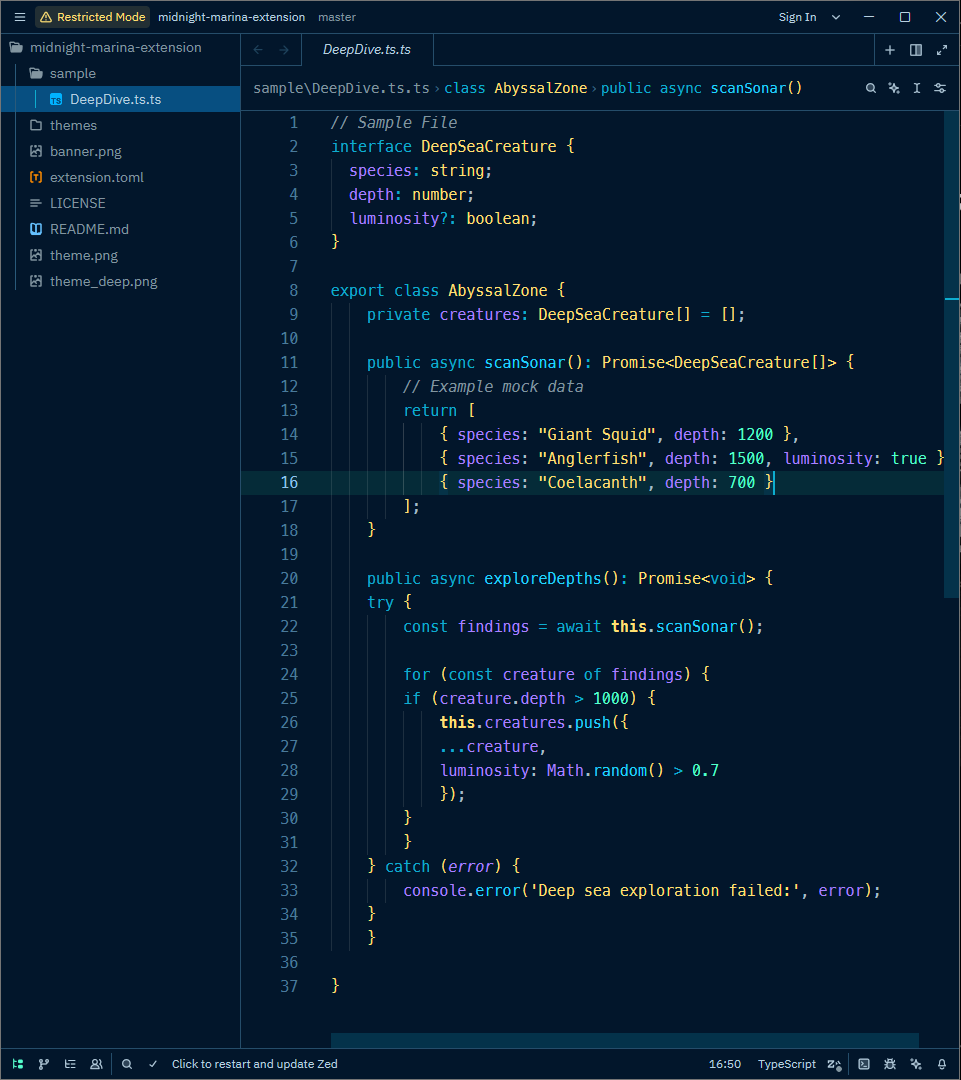The width and height of the screenshot is (961, 1080).
Task: Toggle the outline panel icon
Action: [x=70, y=1064]
